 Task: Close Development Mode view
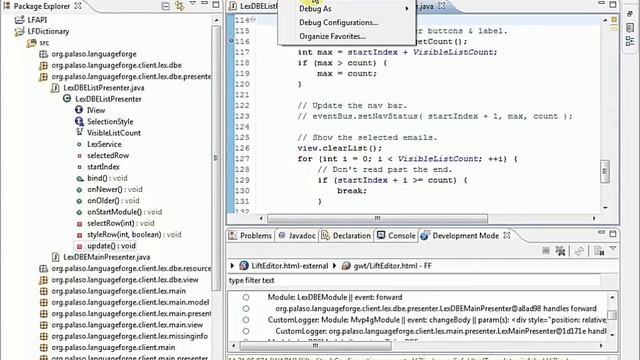507,235
